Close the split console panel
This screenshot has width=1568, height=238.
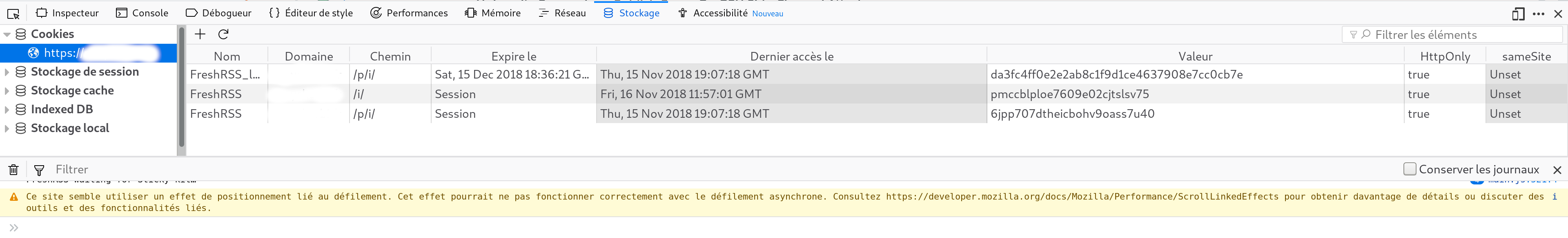click(x=1557, y=170)
